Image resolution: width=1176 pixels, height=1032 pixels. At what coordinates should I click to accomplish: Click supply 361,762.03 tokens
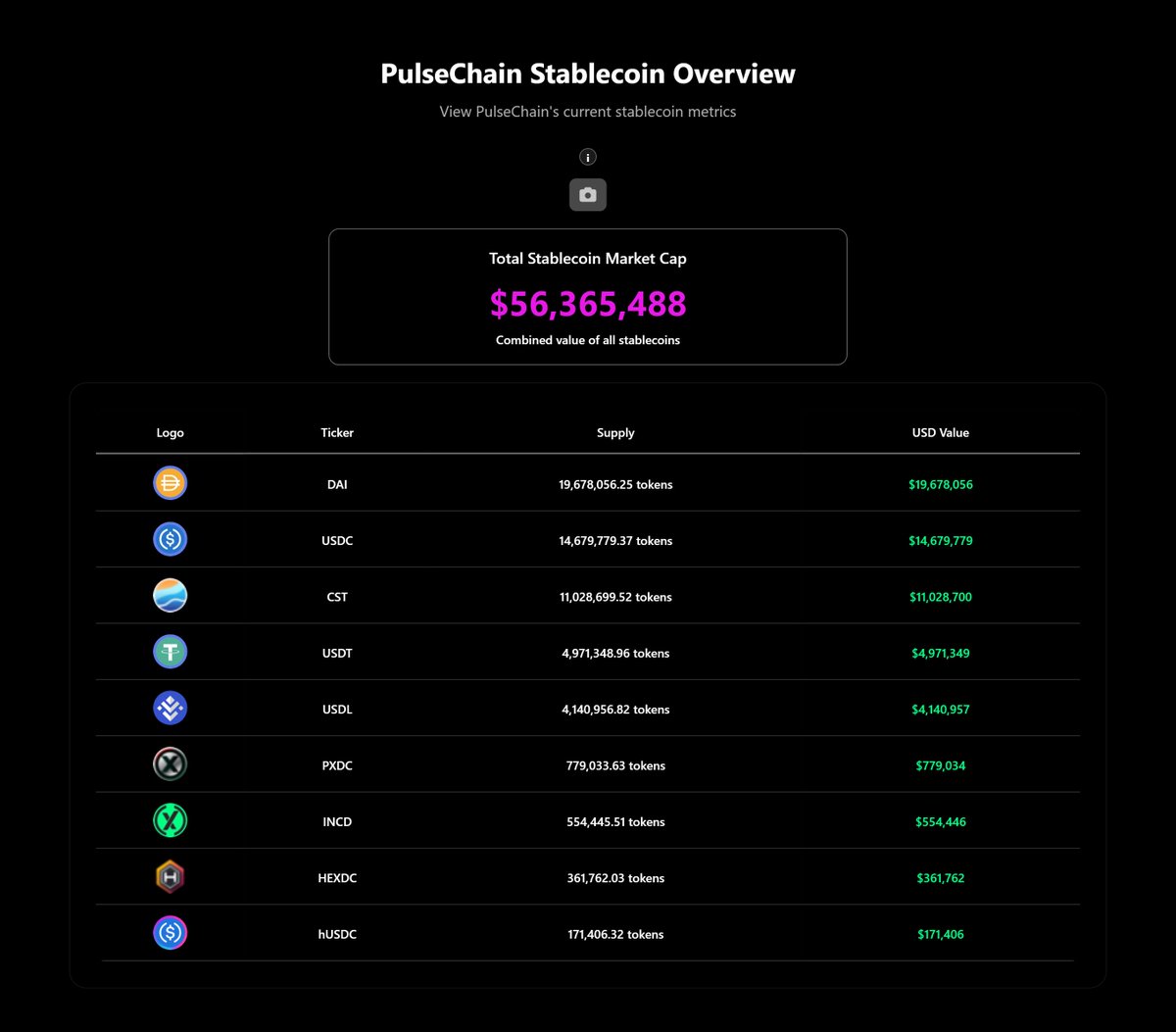[615, 878]
